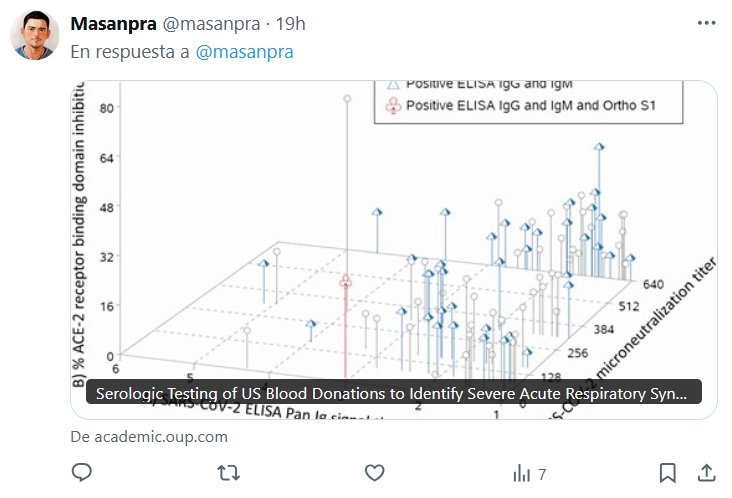Open the Serologic Testing of US Blood Donations title
732x498 pixels.
394,393
